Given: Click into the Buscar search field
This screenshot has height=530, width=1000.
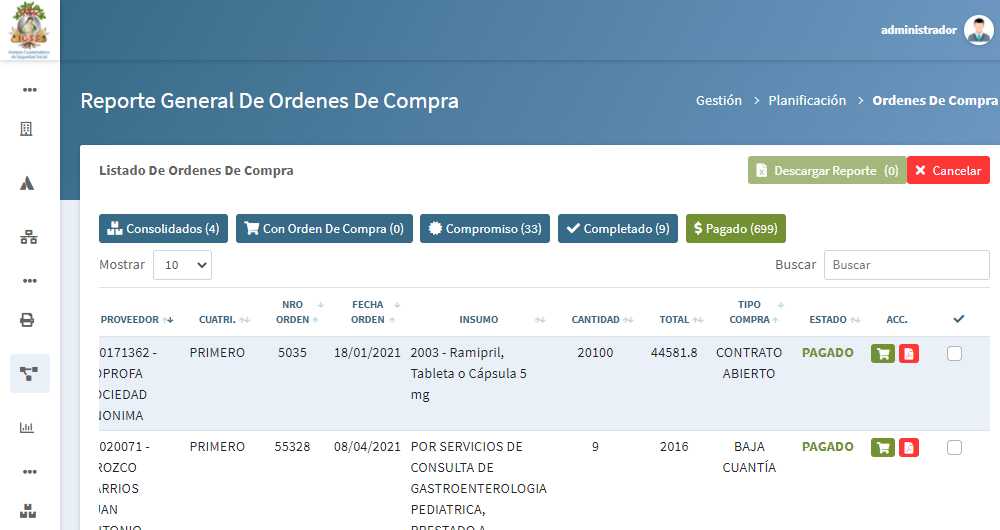Looking at the screenshot, I should coord(906,265).
